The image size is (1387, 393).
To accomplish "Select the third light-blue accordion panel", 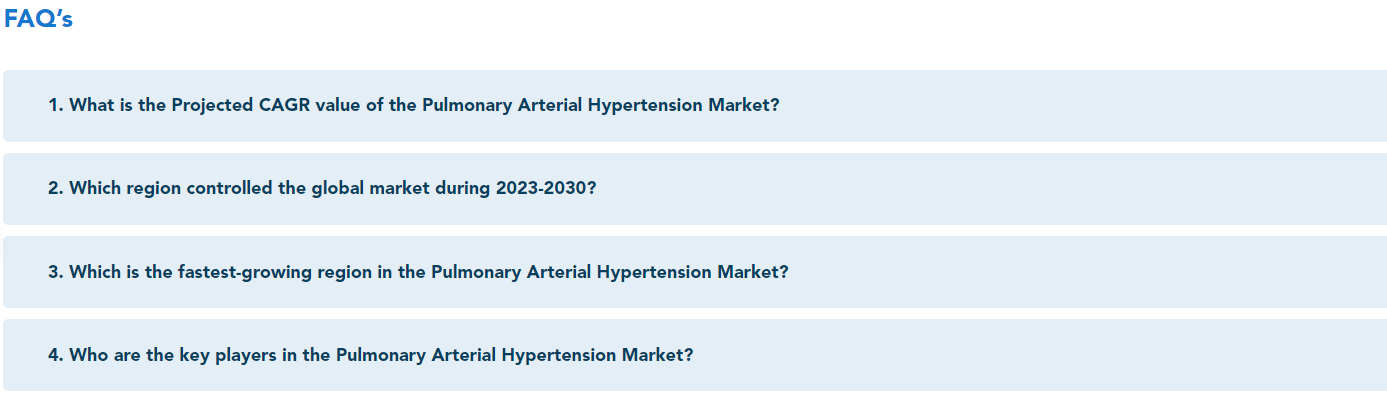I will pos(695,271).
